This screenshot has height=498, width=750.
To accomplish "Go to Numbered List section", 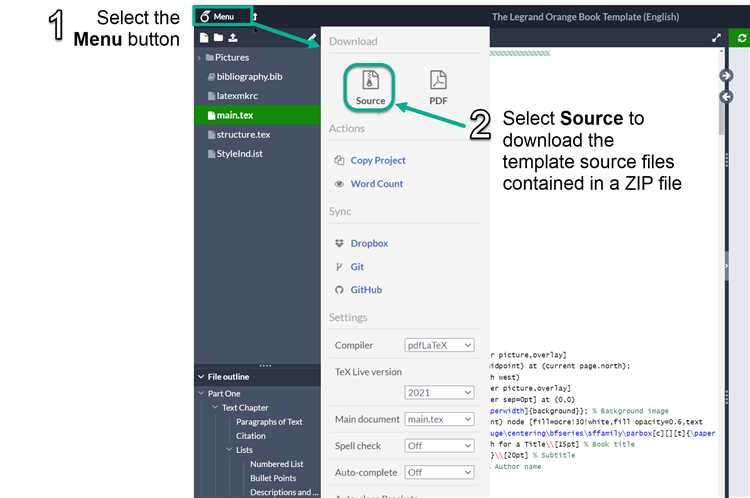I will coord(276,464).
